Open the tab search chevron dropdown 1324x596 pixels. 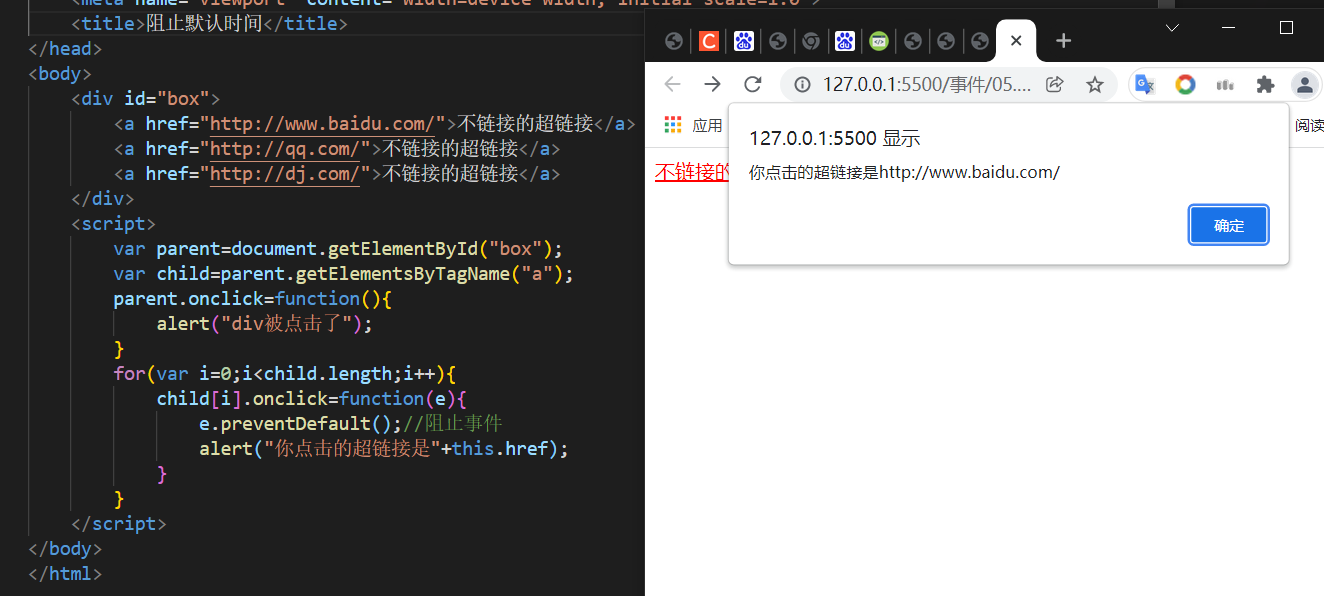(1173, 28)
